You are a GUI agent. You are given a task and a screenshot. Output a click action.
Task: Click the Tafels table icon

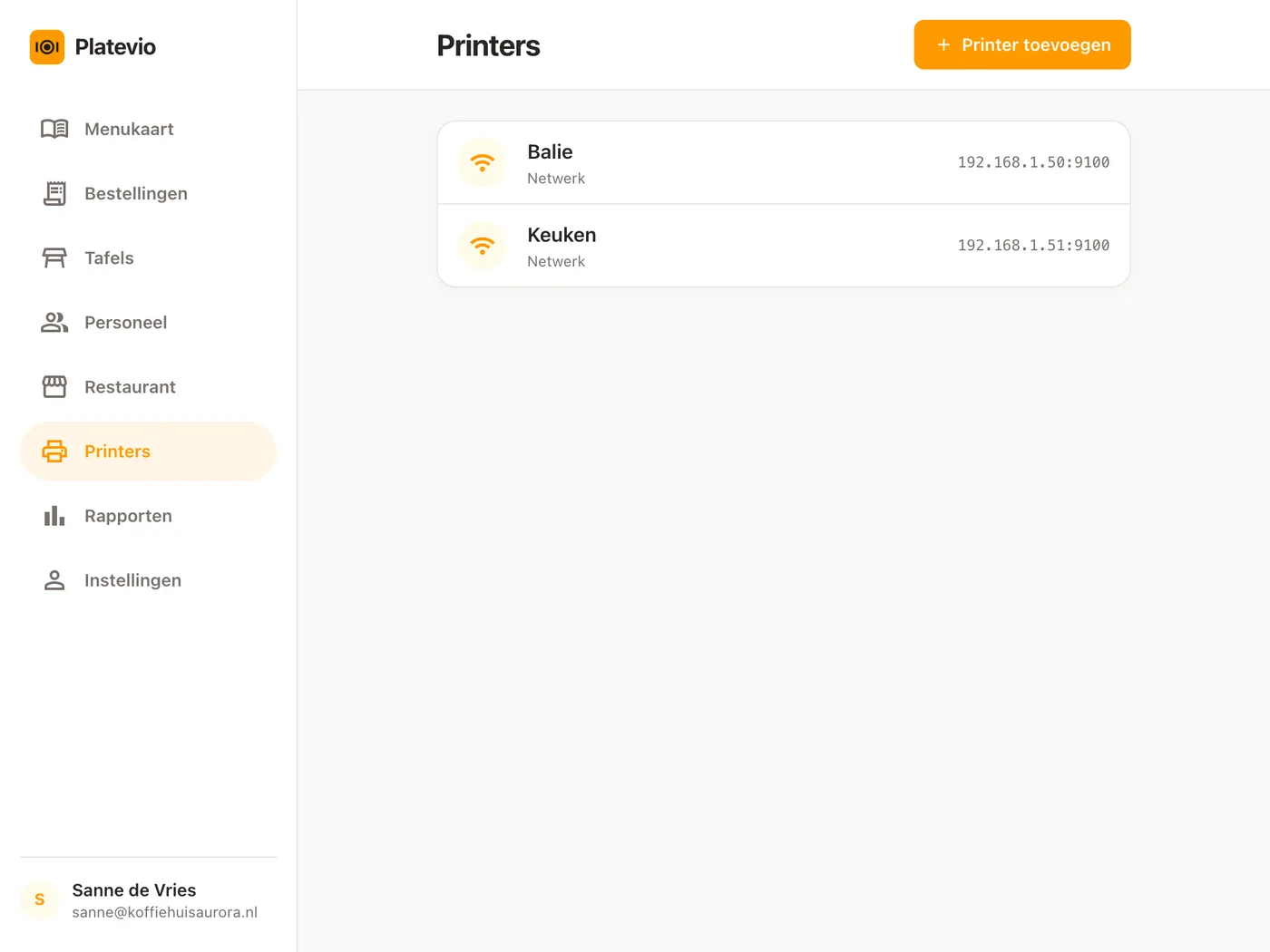click(54, 257)
